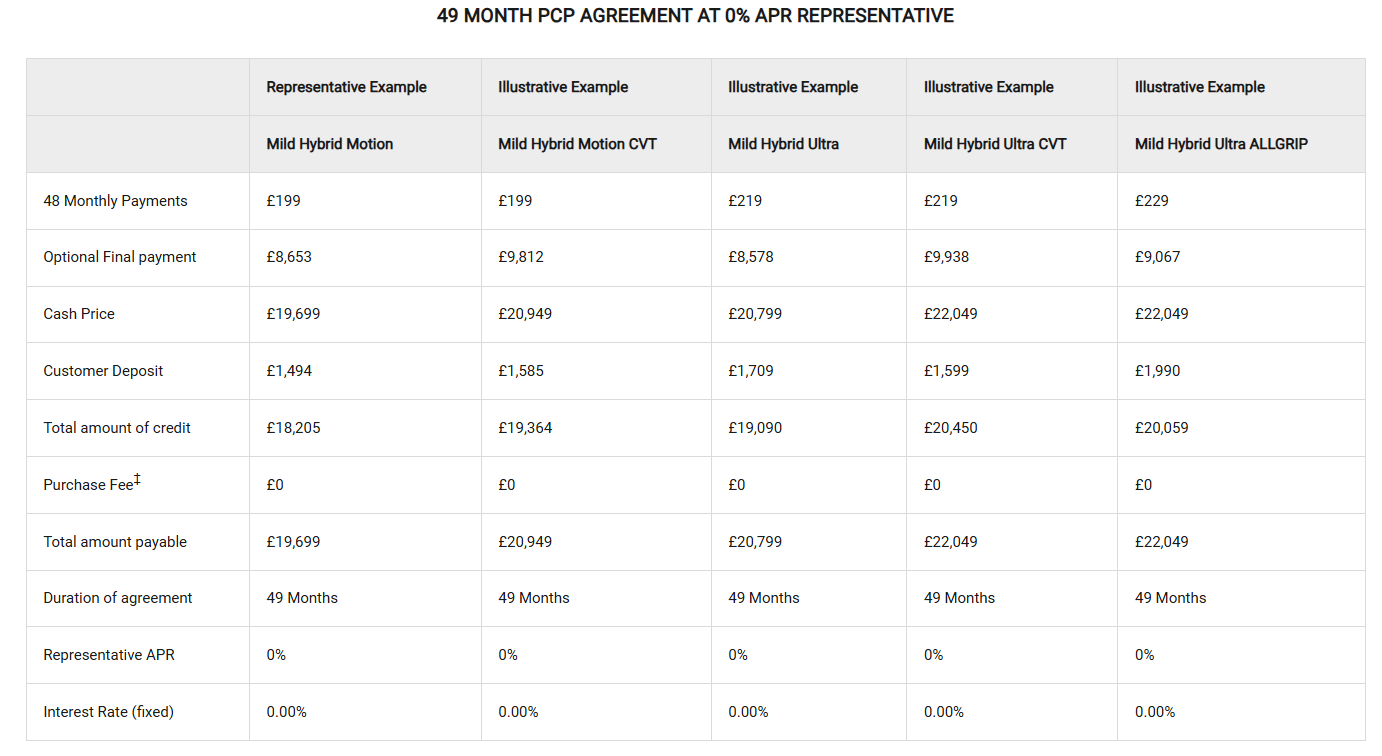Select the Representative Example column header
The height and width of the screenshot is (756, 1382).
[x=346, y=87]
